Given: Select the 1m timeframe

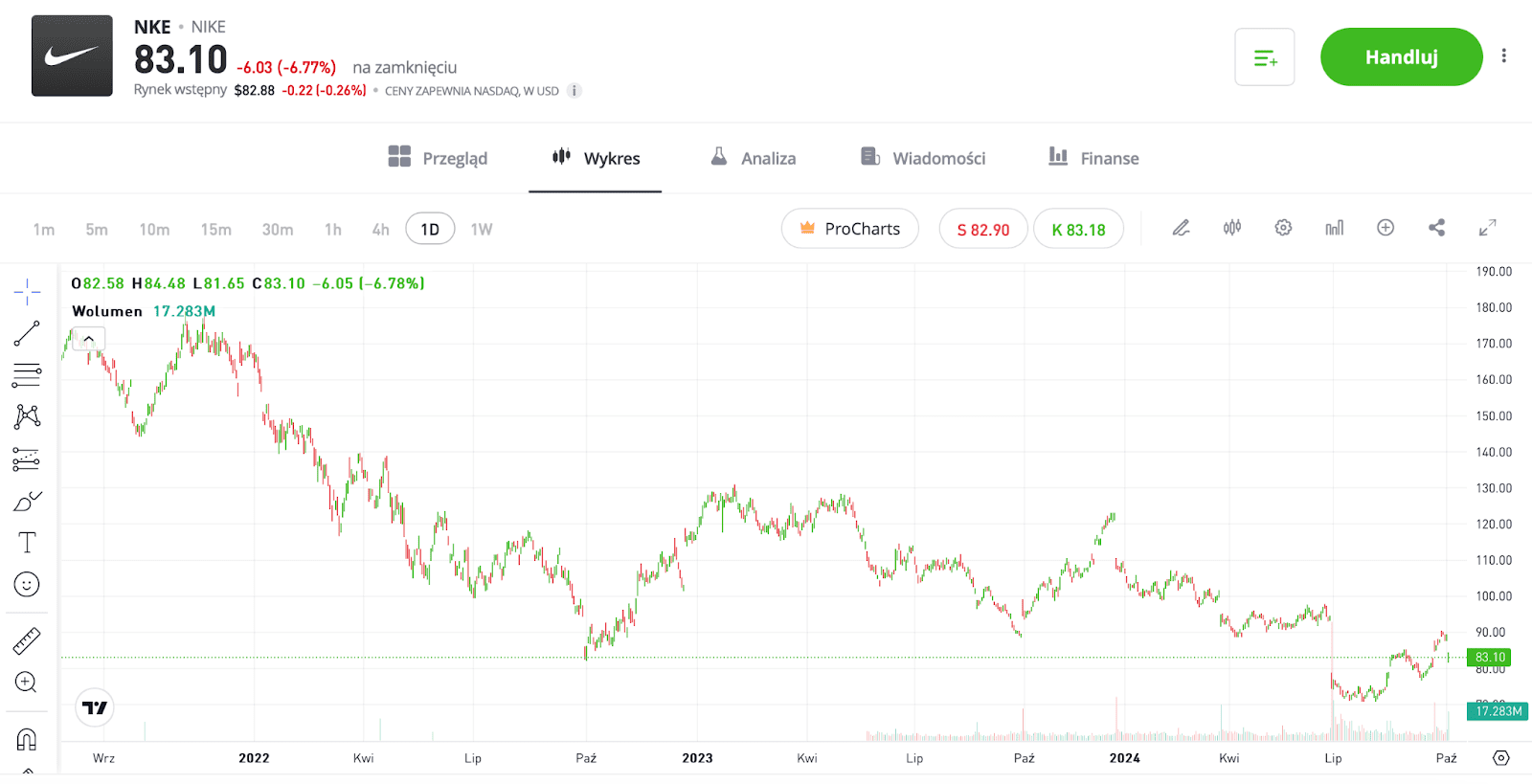Looking at the screenshot, I should tap(44, 230).
